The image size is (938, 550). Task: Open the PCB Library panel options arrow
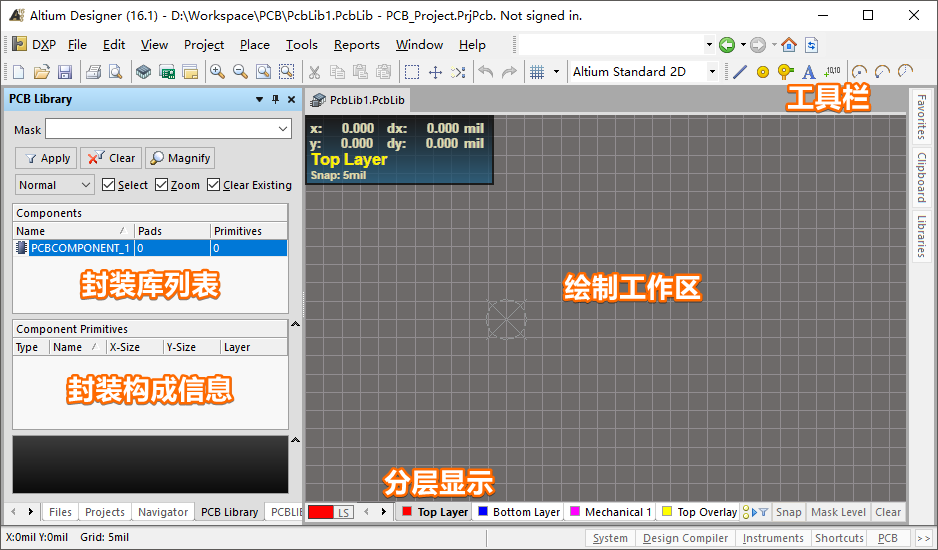(260, 99)
